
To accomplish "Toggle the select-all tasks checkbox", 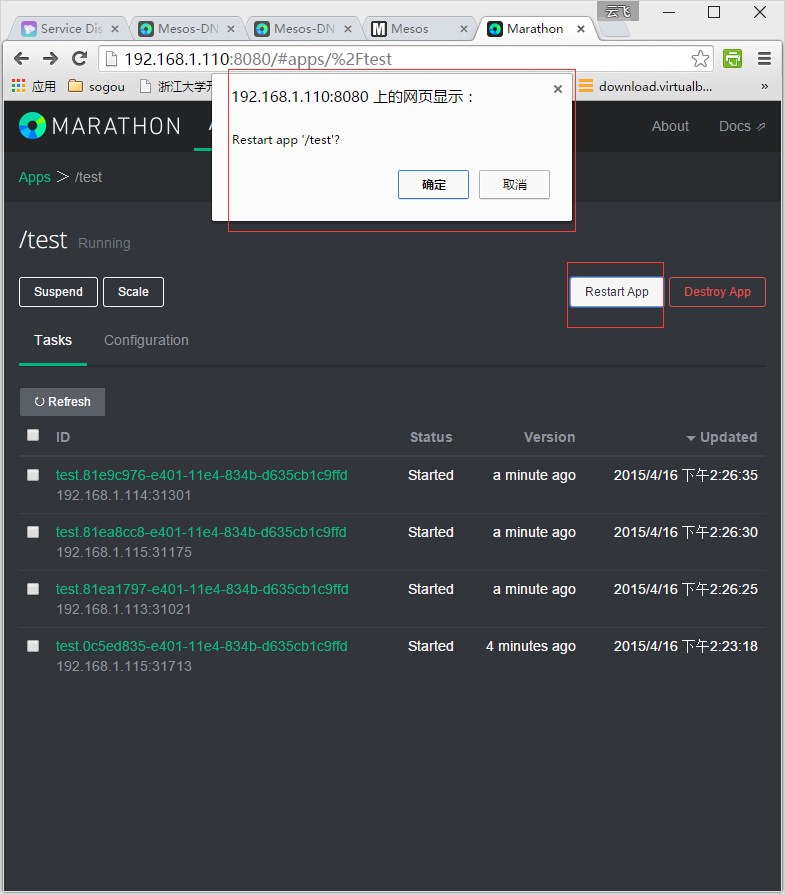I will click(33, 436).
